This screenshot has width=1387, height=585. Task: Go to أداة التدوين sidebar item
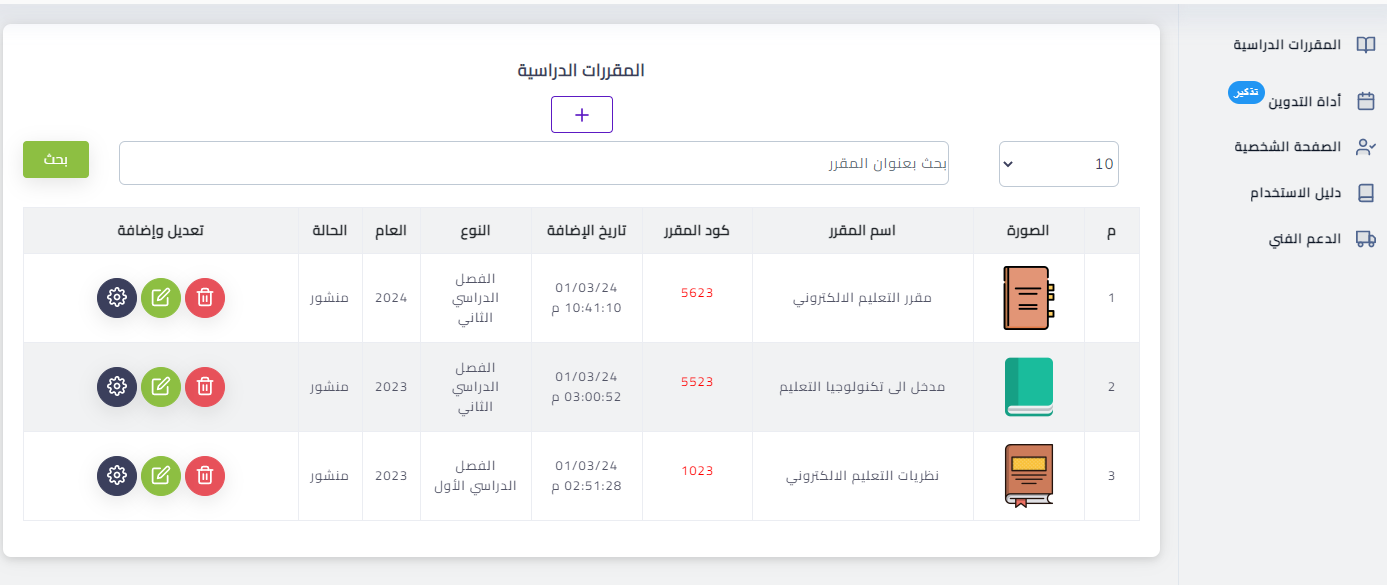point(1305,102)
